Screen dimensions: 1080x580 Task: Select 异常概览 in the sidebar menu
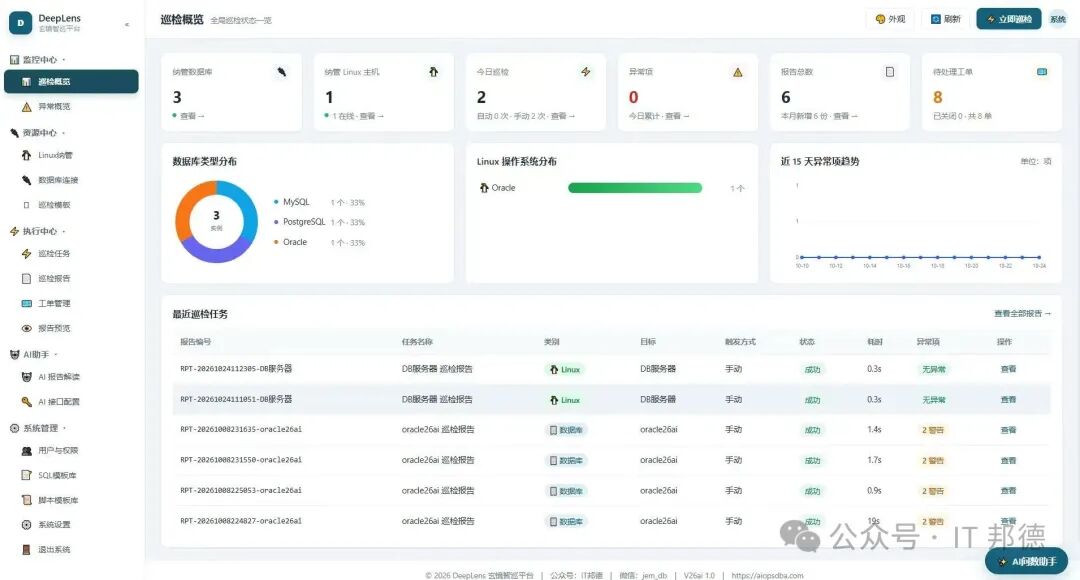(x=71, y=107)
